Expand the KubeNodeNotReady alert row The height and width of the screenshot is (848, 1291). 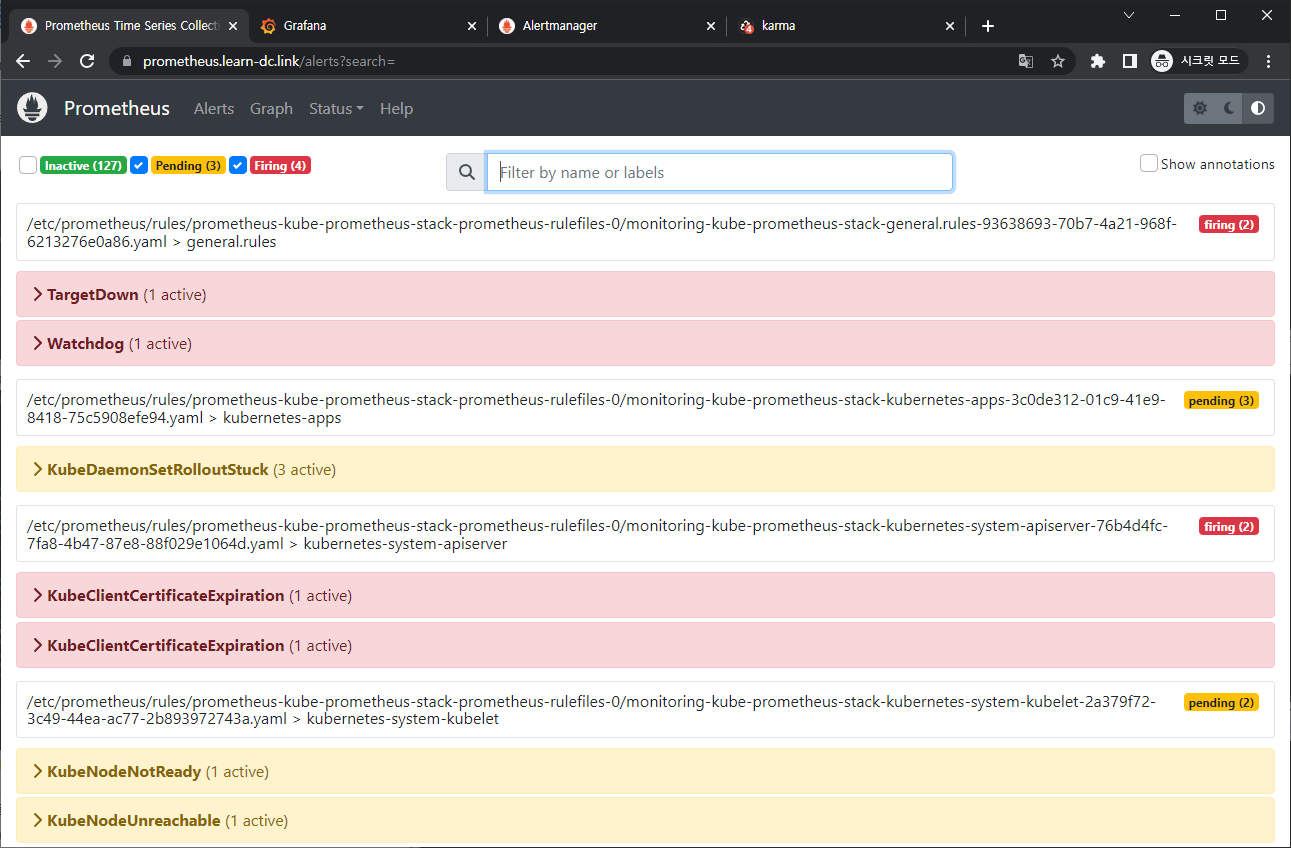point(125,771)
